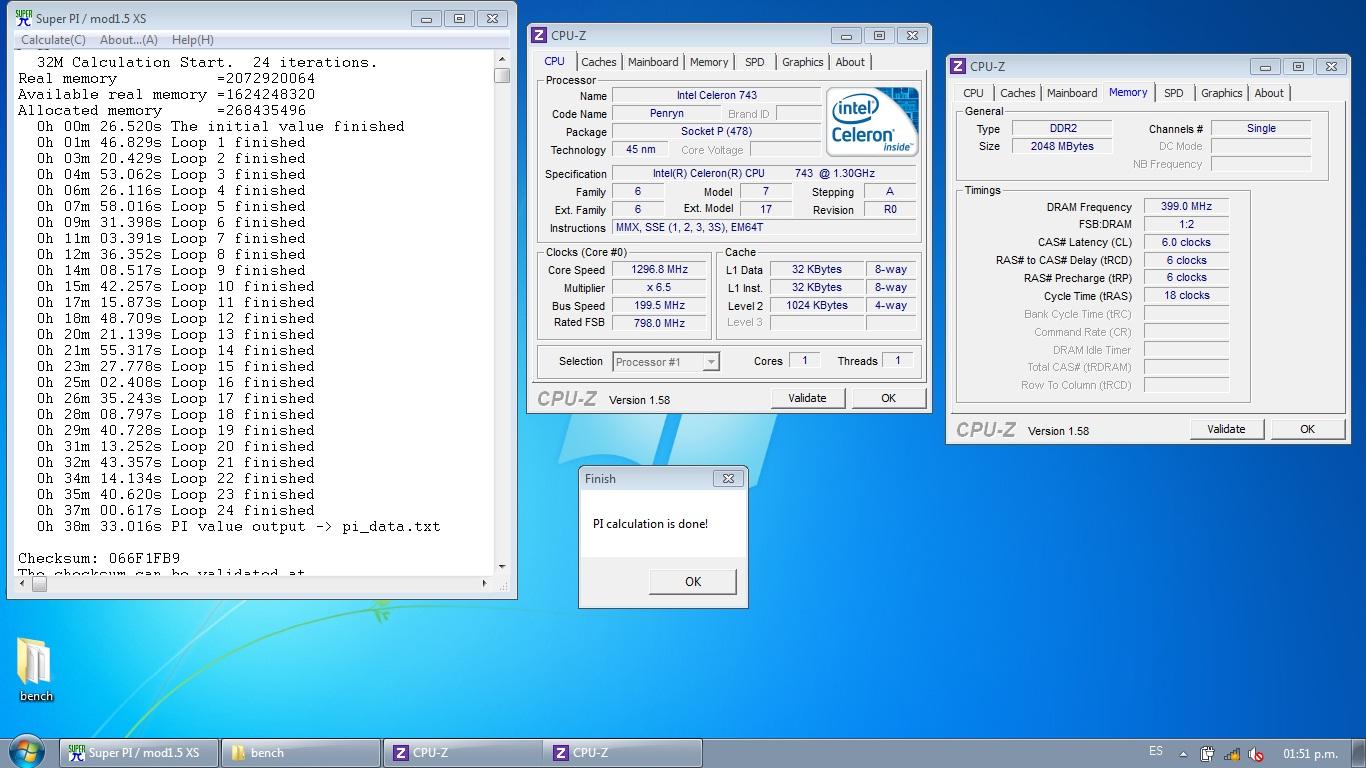Check the battery power tray icon
Screen dimensions: 1366x768
click(x=1208, y=754)
